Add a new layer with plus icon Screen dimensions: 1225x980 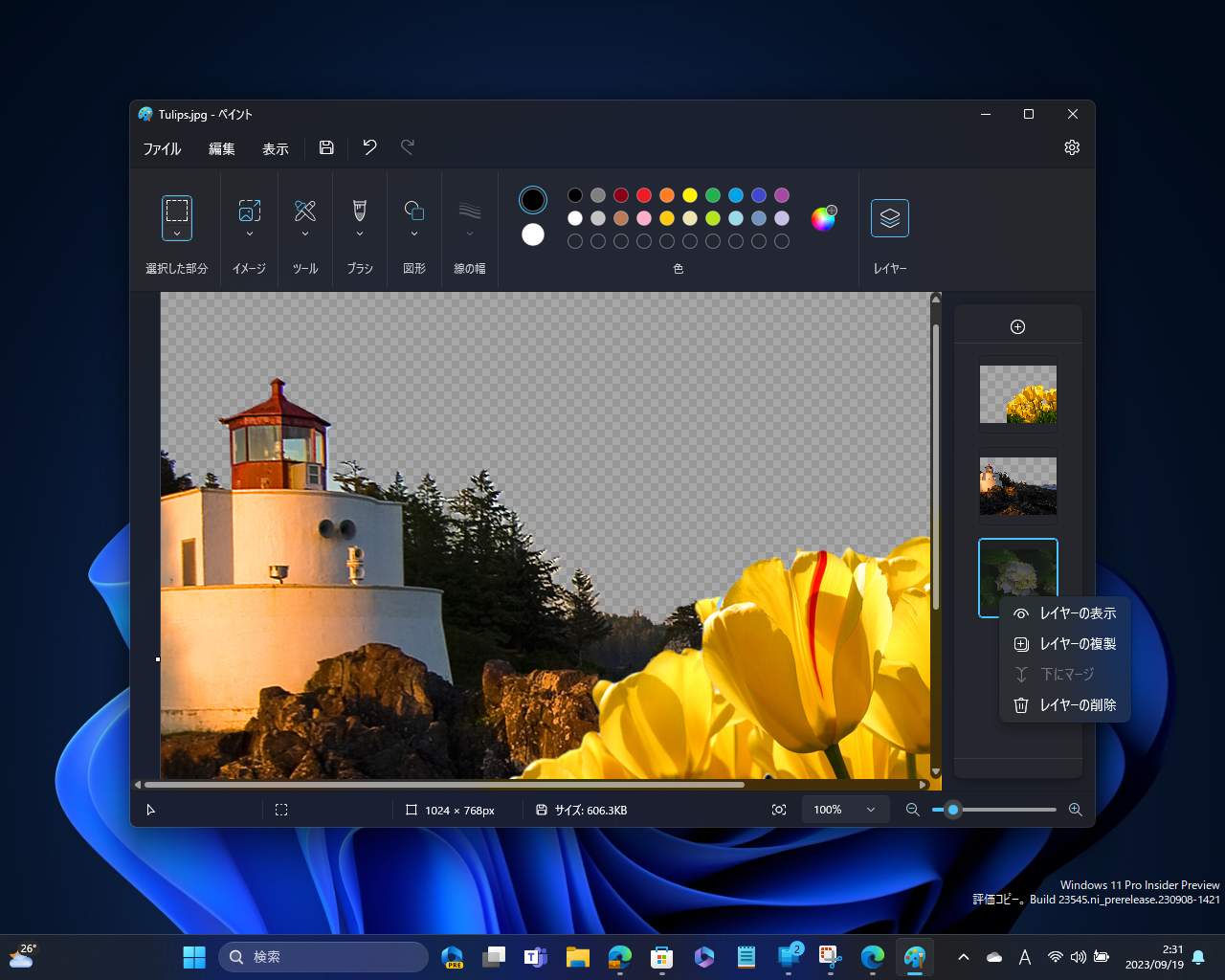pyautogui.click(x=1017, y=327)
